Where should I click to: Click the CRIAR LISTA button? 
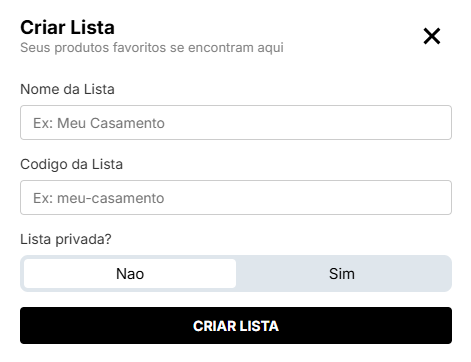[x=236, y=326]
